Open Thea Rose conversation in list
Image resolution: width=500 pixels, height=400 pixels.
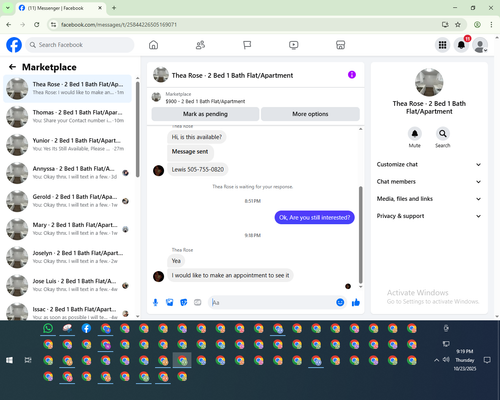[67, 89]
